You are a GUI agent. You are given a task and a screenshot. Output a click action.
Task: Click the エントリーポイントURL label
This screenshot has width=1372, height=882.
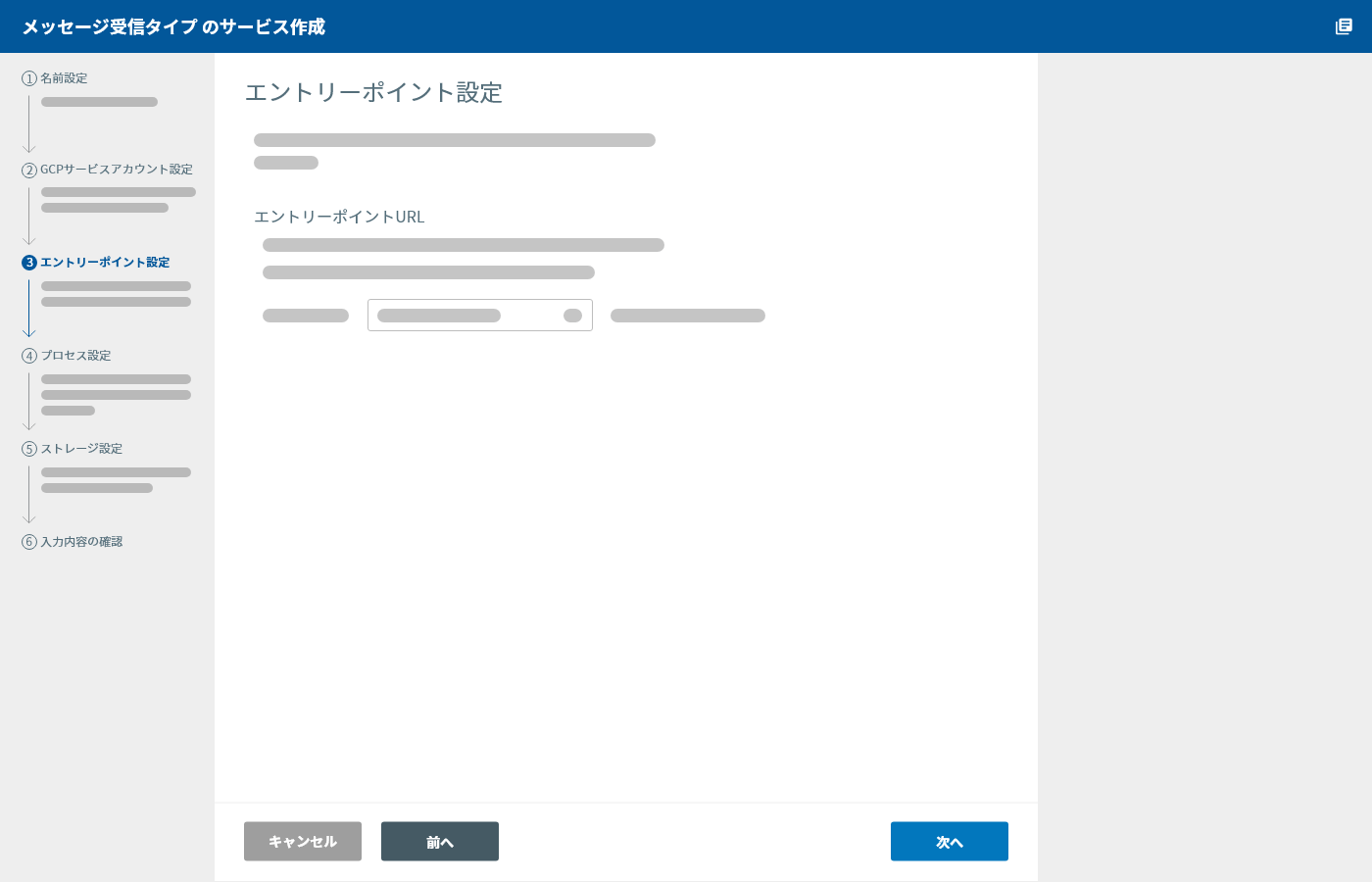(x=339, y=217)
